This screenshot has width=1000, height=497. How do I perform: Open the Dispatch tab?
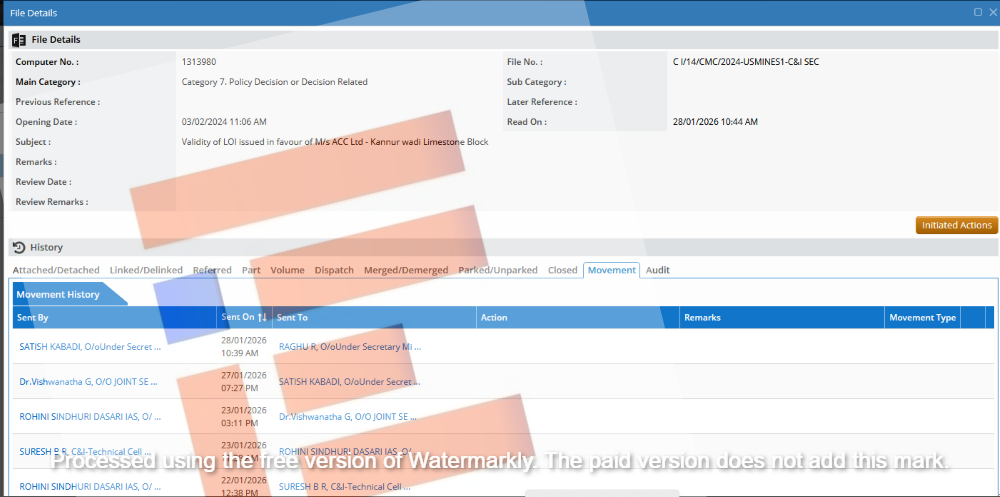point(334,270)
